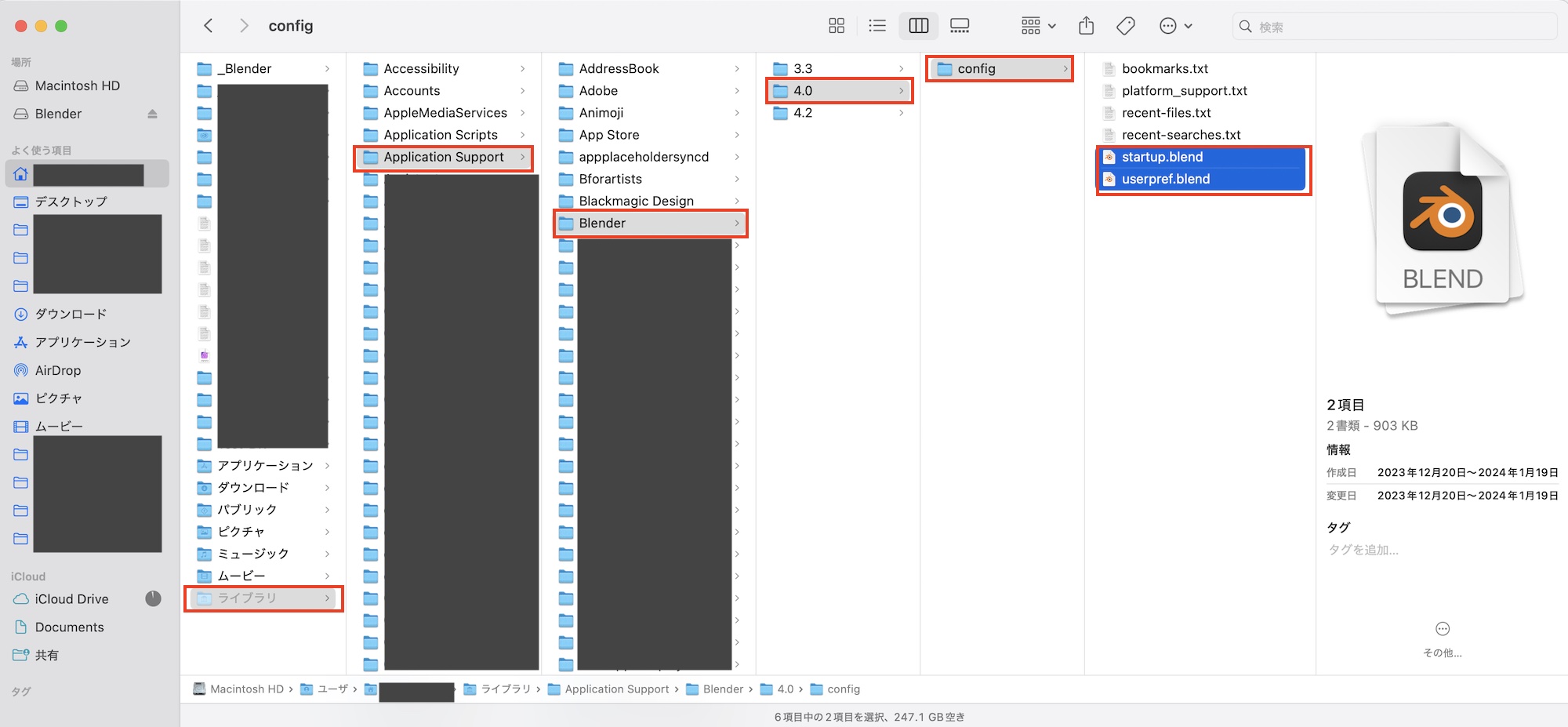Open the ellipsis action menu in toolbar

tap(1175, 26)
